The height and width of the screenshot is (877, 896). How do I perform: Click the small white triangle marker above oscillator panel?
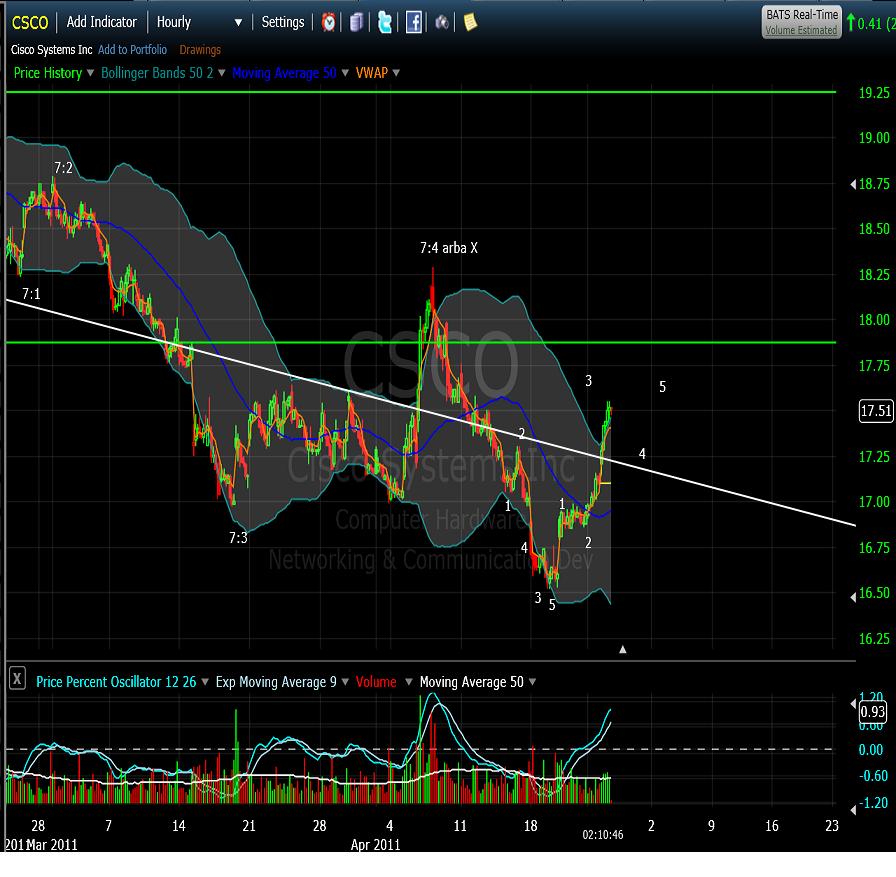click(x=623, y=649)
